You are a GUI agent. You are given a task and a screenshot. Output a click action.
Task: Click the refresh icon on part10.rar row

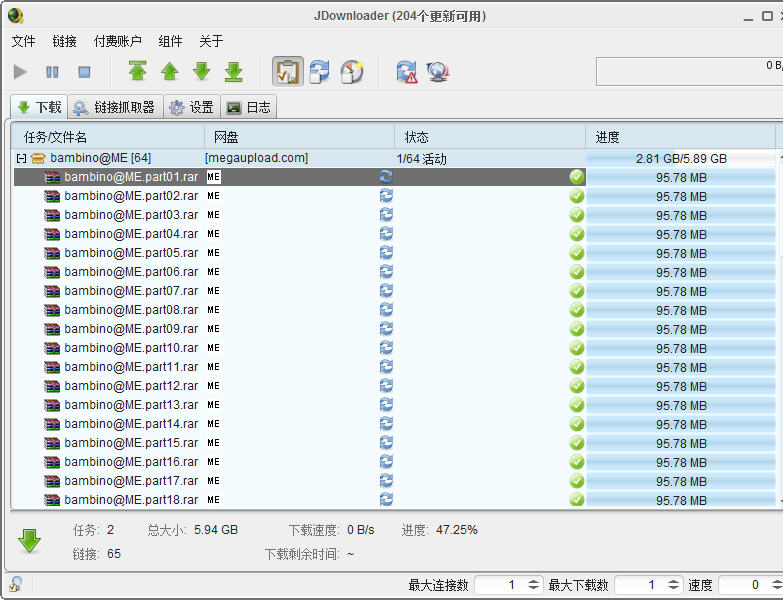tap(386, 347)
